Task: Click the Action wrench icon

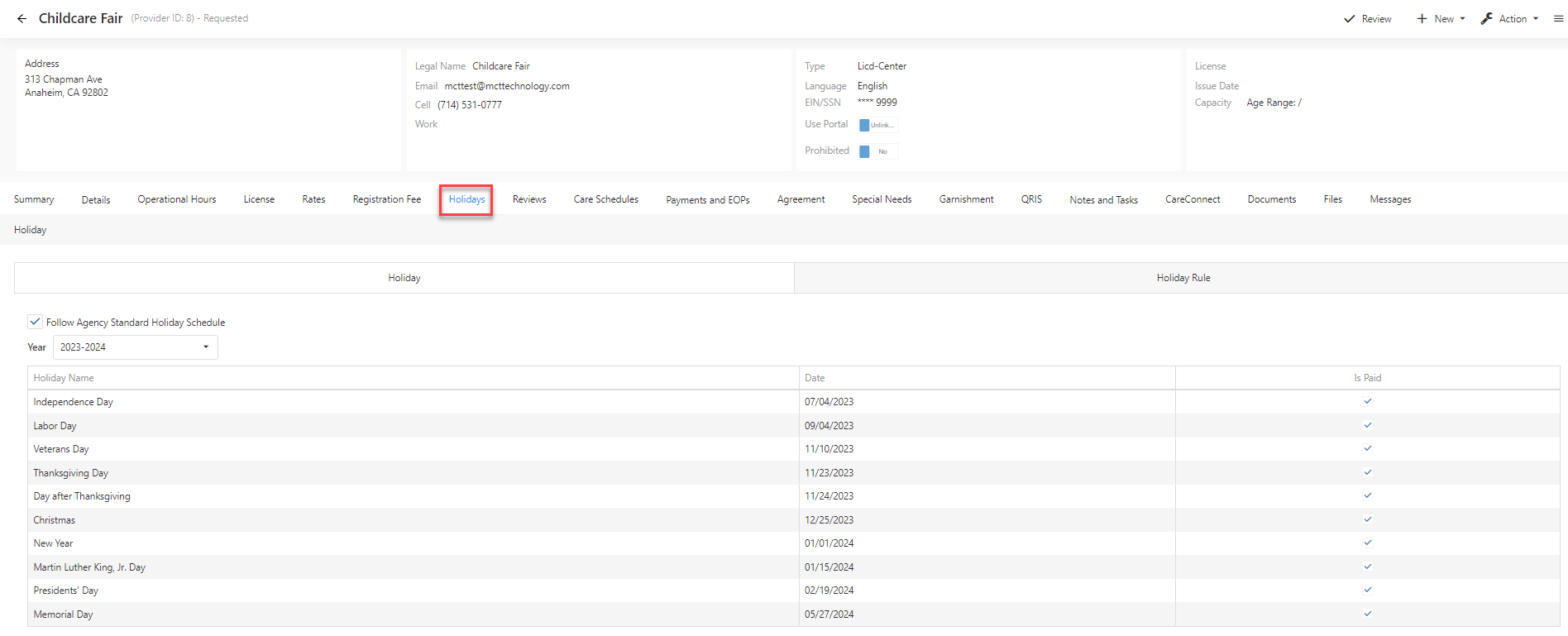Action: 1486,18
